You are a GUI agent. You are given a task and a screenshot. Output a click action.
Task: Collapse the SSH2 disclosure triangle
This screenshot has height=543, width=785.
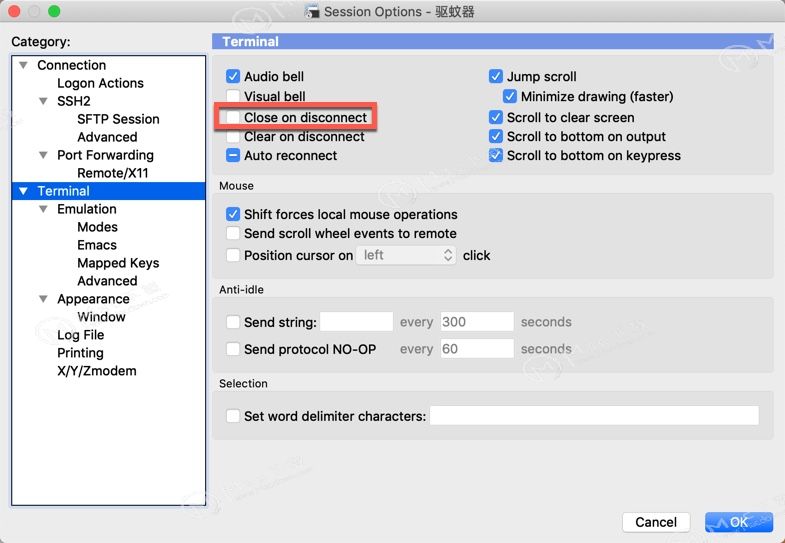[x=44, y=101]
